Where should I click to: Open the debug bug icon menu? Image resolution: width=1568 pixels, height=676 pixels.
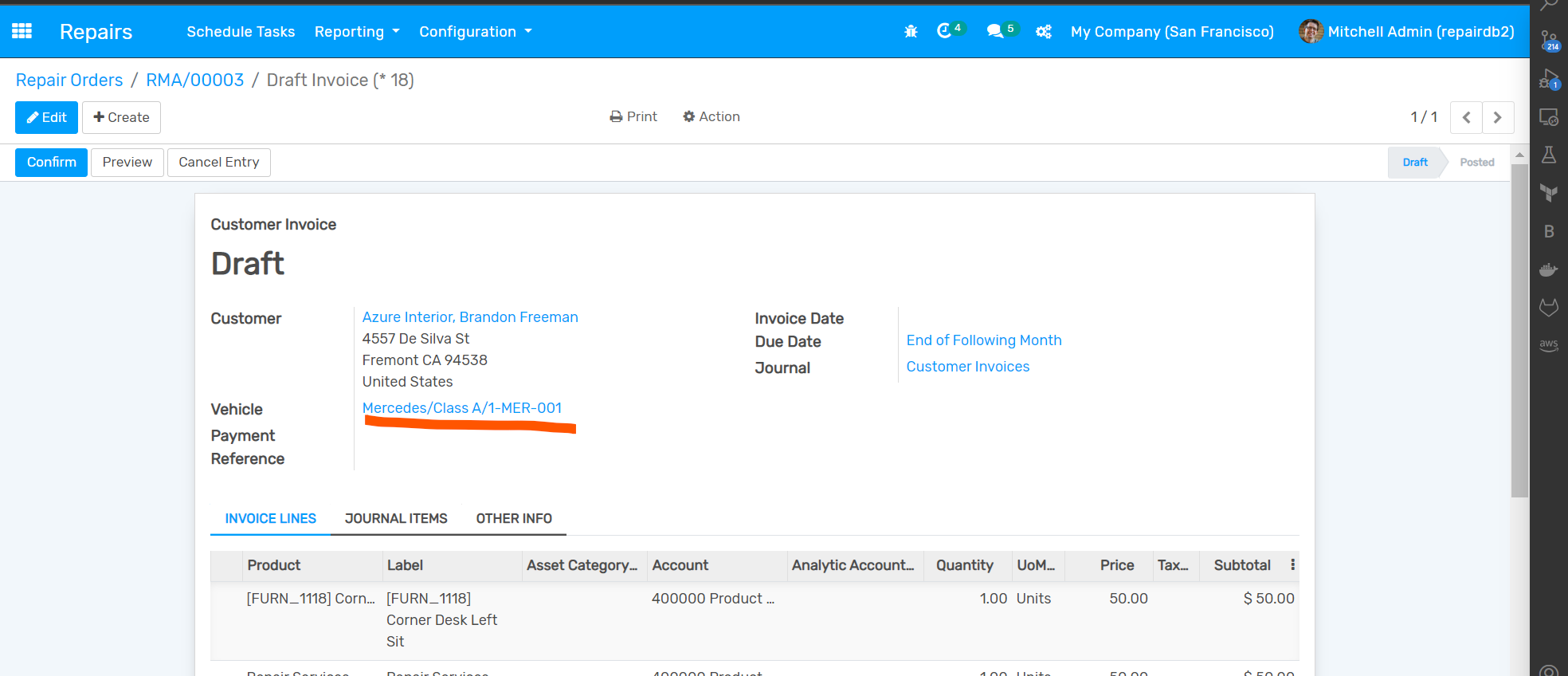point(911,32)
